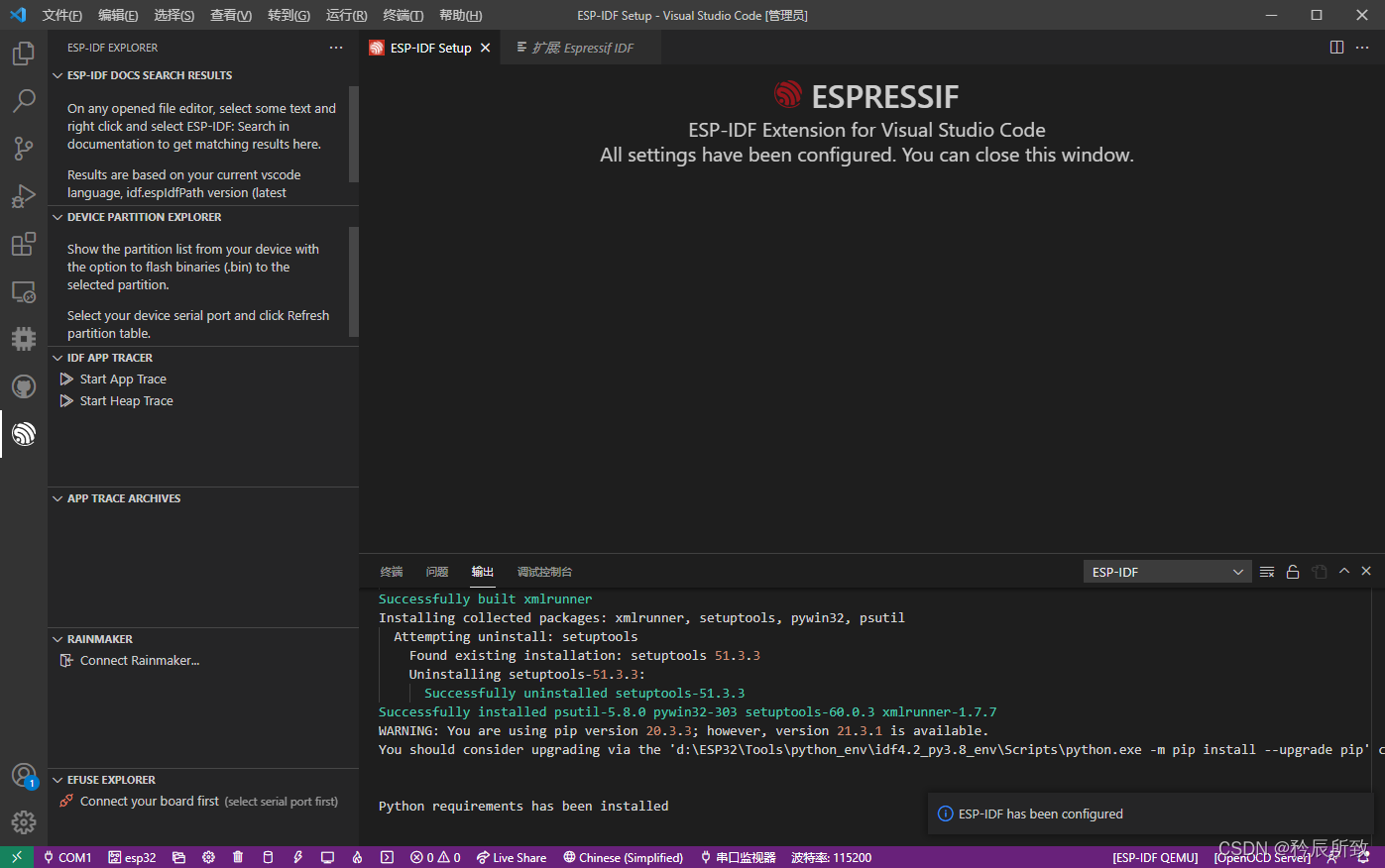Change esp32 device target in status bar

point(132,857)
